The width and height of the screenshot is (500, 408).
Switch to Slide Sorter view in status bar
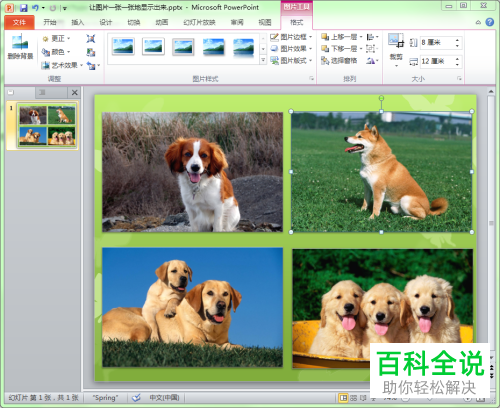[354, 398]
